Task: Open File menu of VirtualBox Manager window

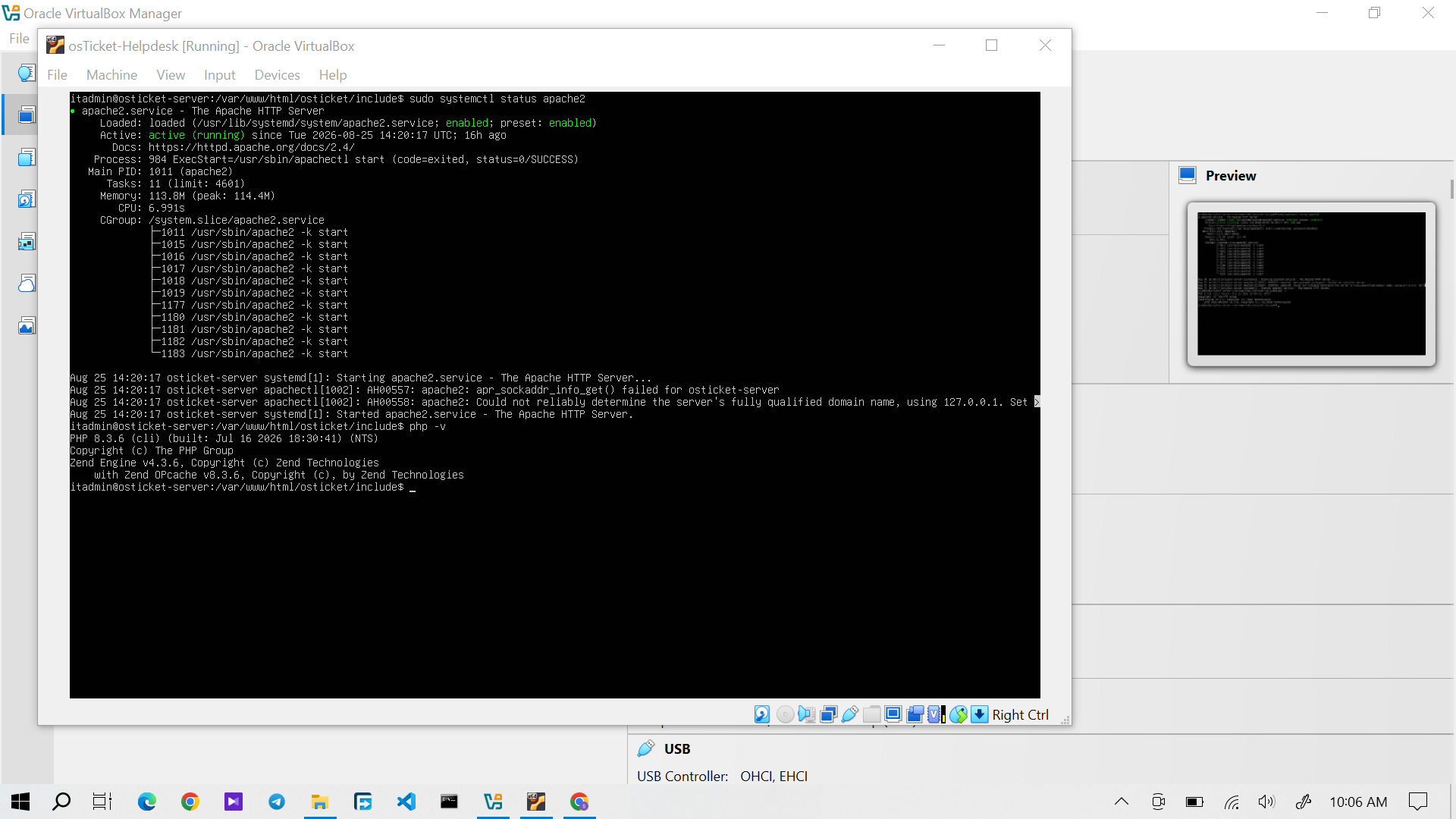Action: pyautogui.click(x=19, y=39)
